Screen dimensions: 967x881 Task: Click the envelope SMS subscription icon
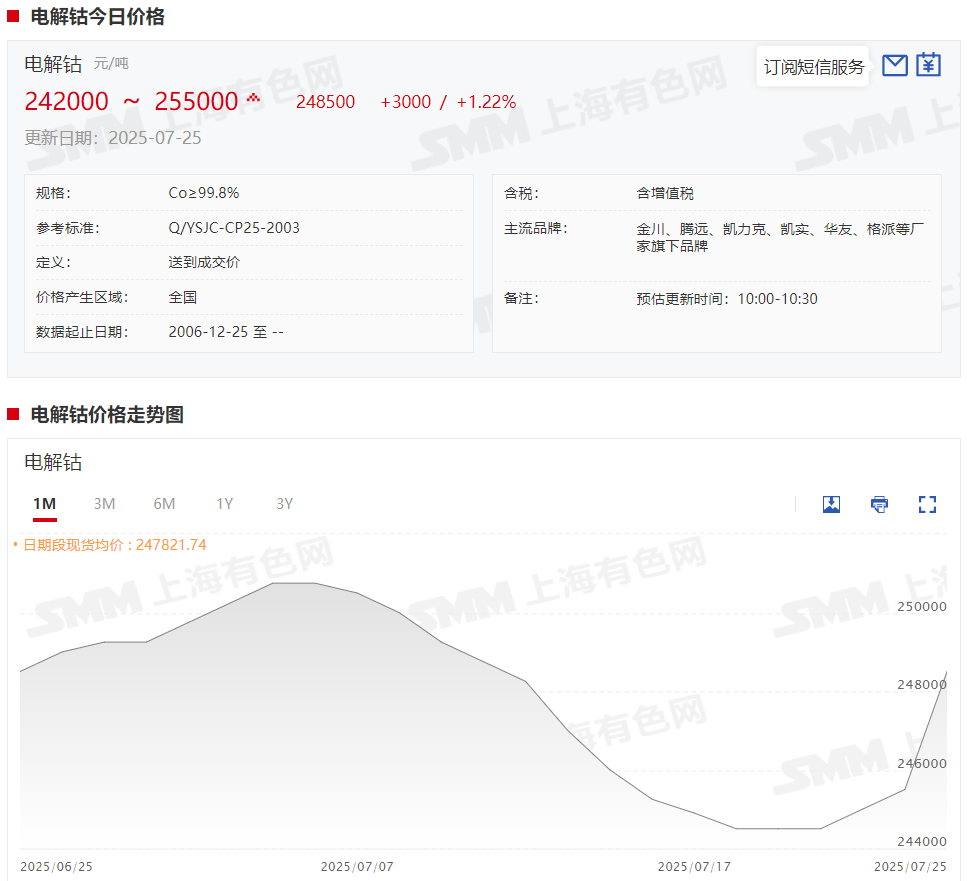click(x=895, y=66)
